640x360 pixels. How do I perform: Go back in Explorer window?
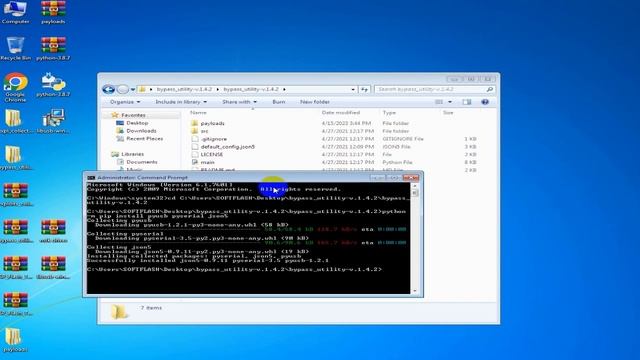pyautogui.click(x=108, y=89)
